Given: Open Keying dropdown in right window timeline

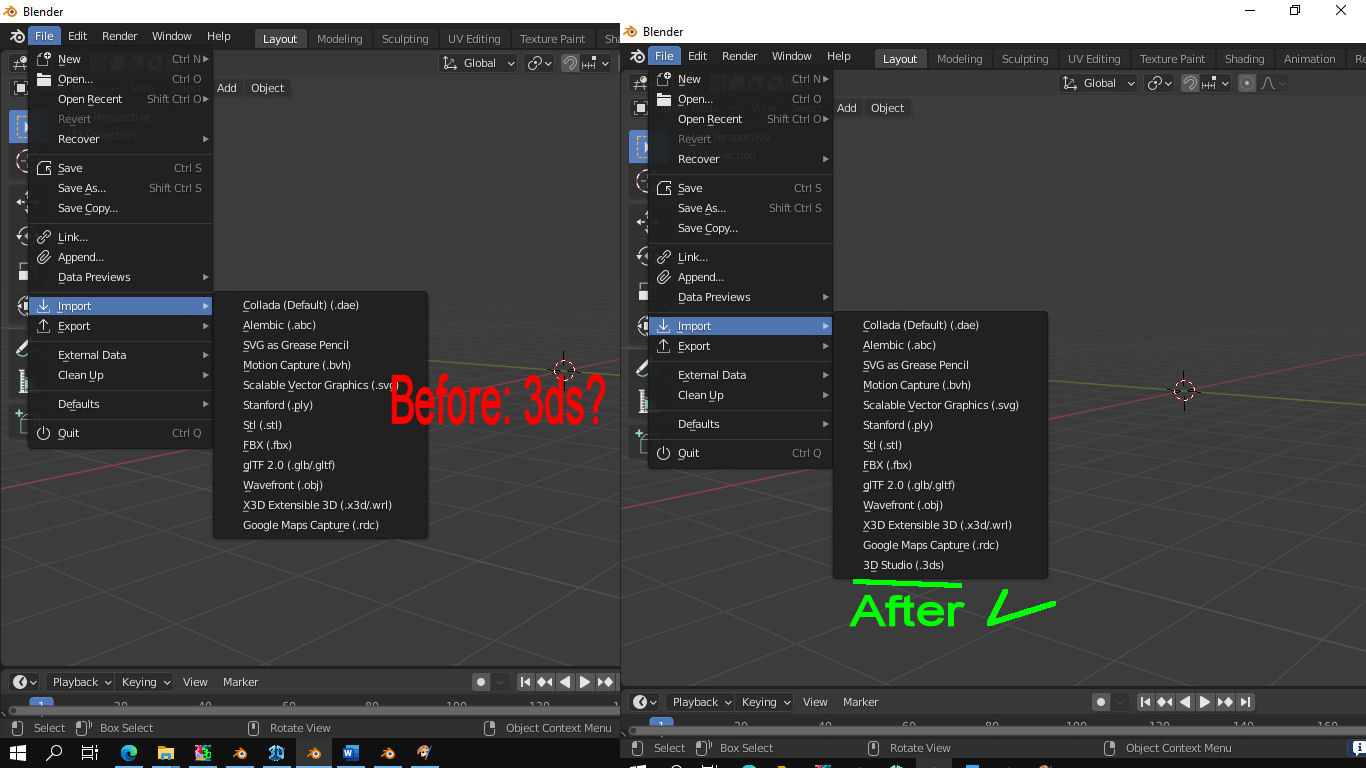Looking at the screenshot, I should (765, 702).
